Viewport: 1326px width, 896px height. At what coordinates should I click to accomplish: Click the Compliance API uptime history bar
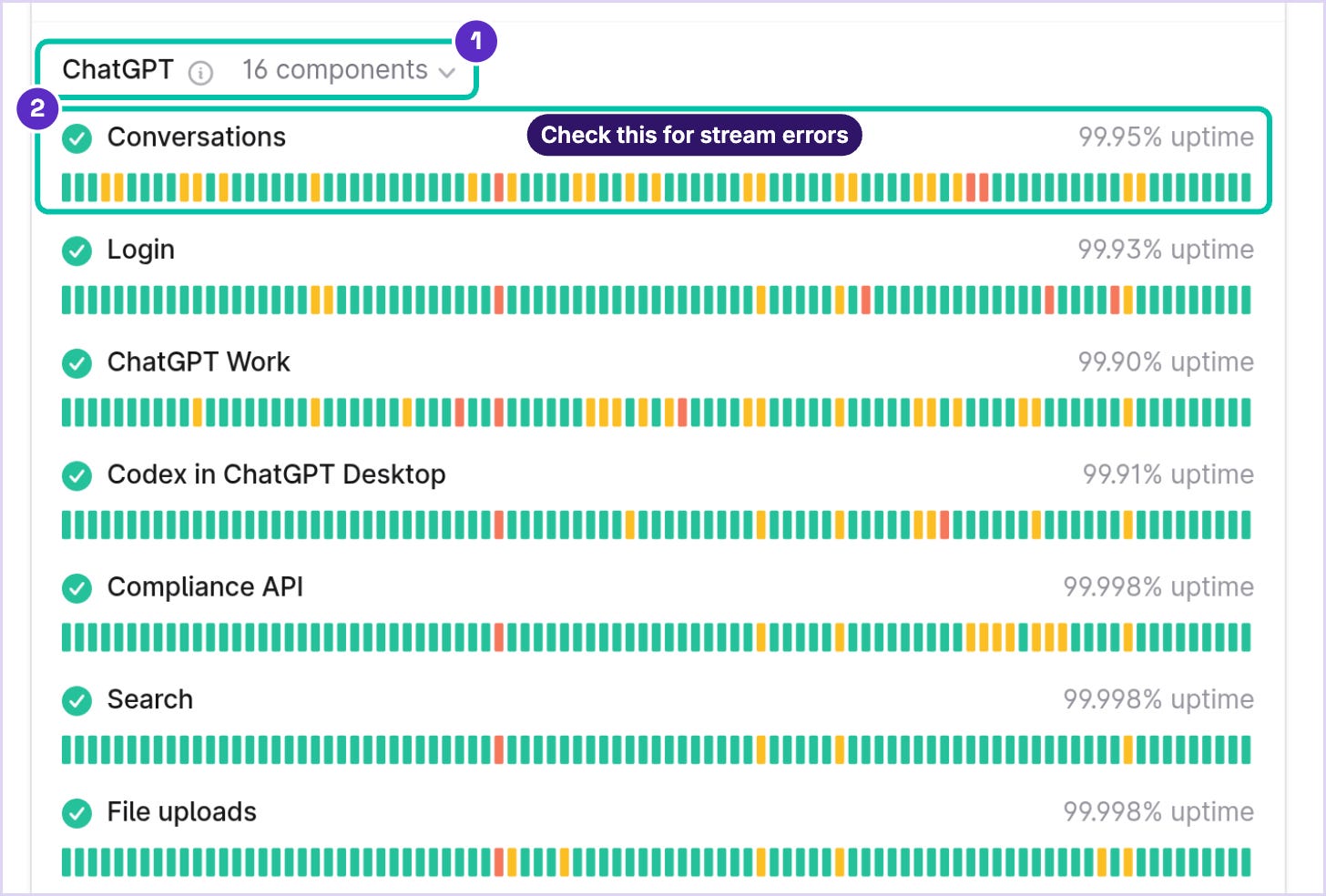(657, 637)
